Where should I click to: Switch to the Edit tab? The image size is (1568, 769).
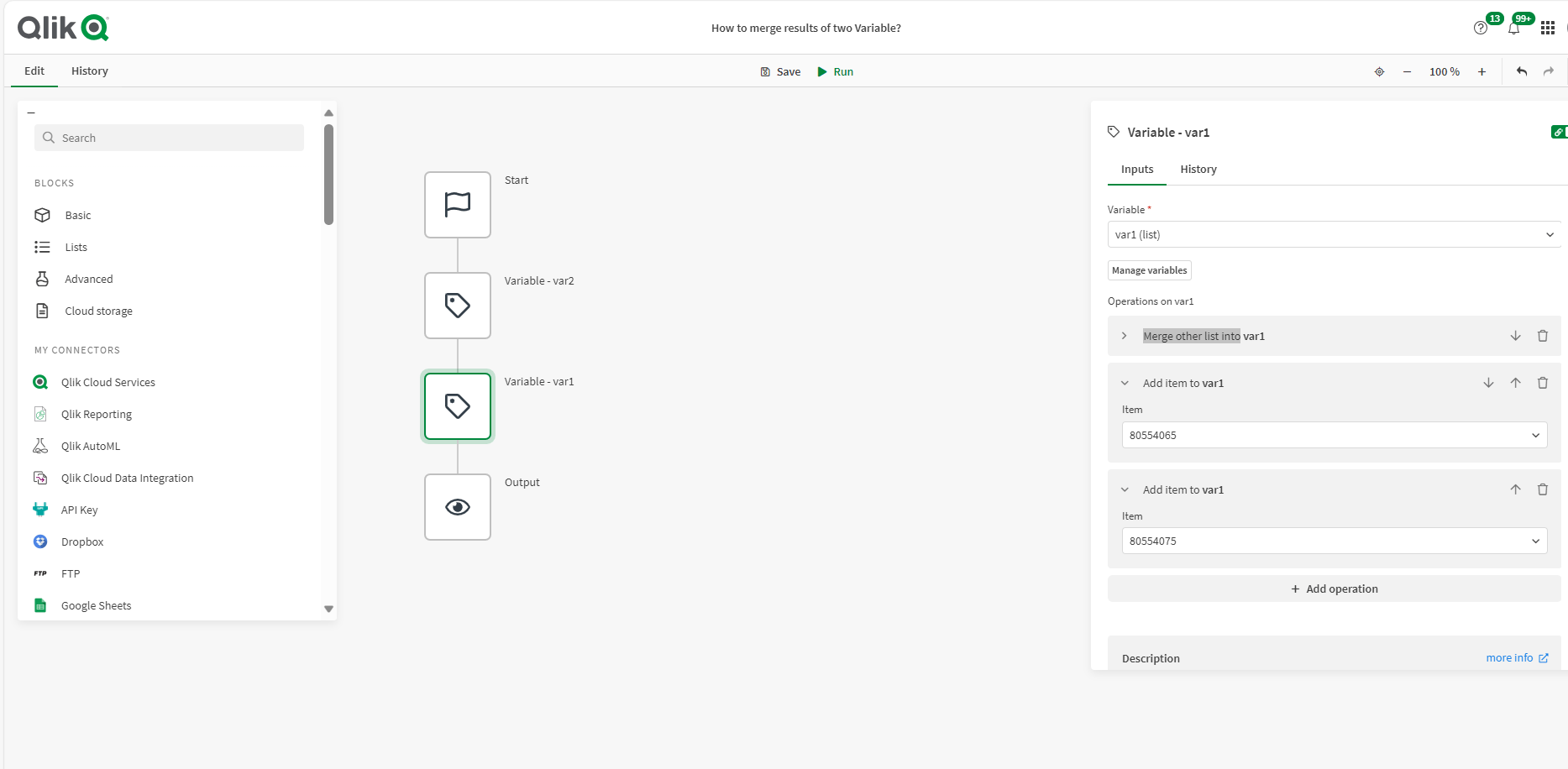coord(34,71)
